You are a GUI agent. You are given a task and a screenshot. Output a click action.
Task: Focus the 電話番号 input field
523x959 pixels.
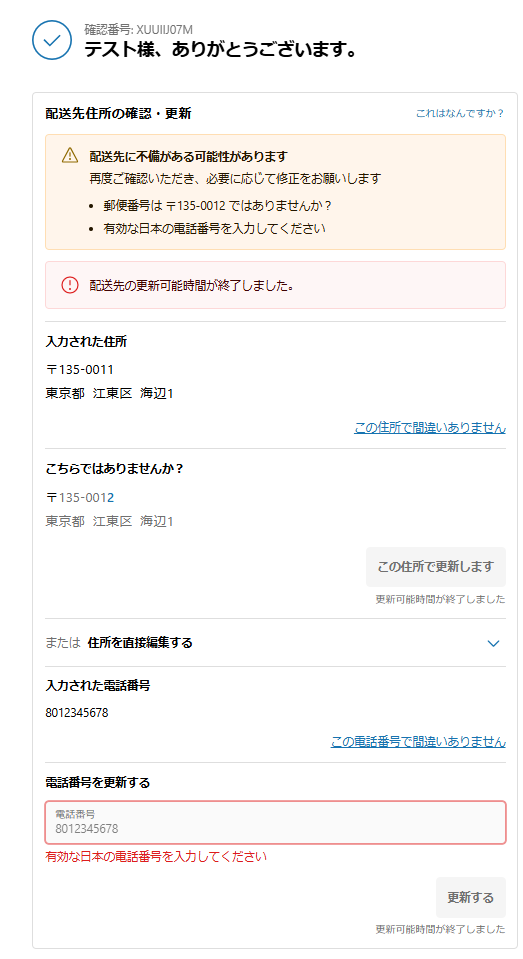pos(275,823)
